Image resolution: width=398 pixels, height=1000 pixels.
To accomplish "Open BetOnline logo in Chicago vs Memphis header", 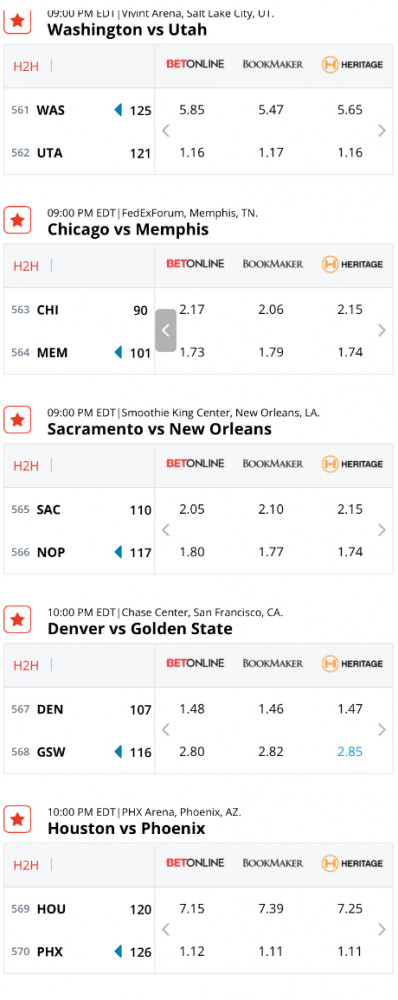I will 195,263.
